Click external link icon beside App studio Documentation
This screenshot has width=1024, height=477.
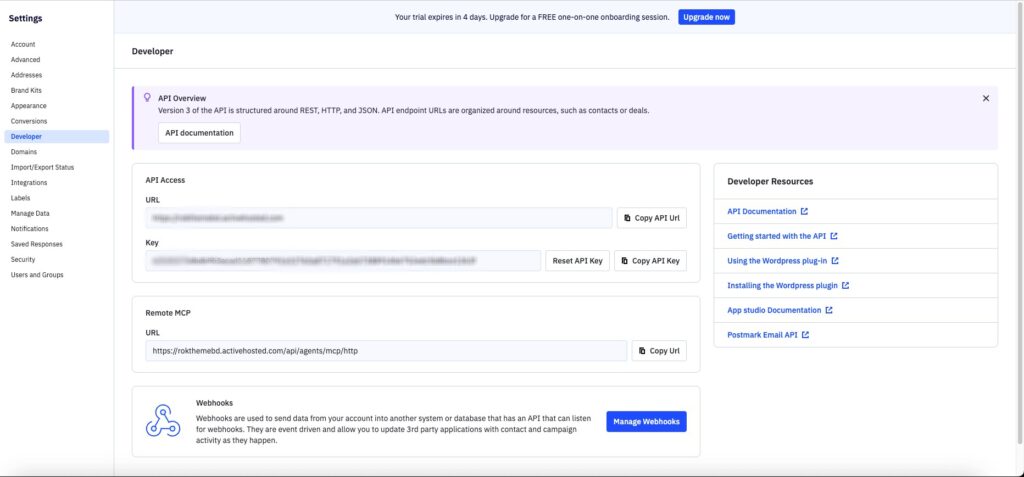(829, 310)
